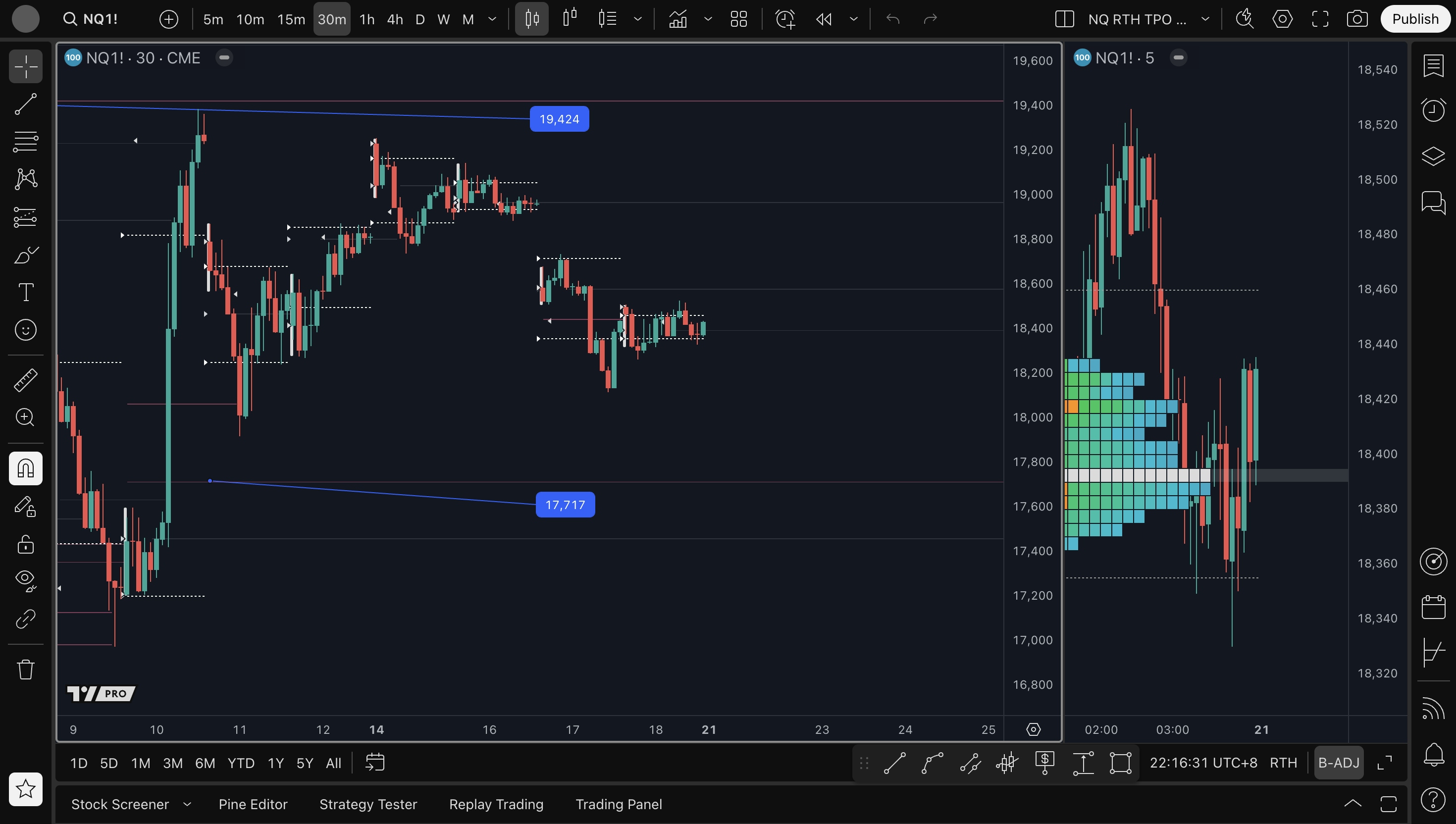Open the Indicators chart icon
The image size is (1456, 824).
[x=678, y=19]
